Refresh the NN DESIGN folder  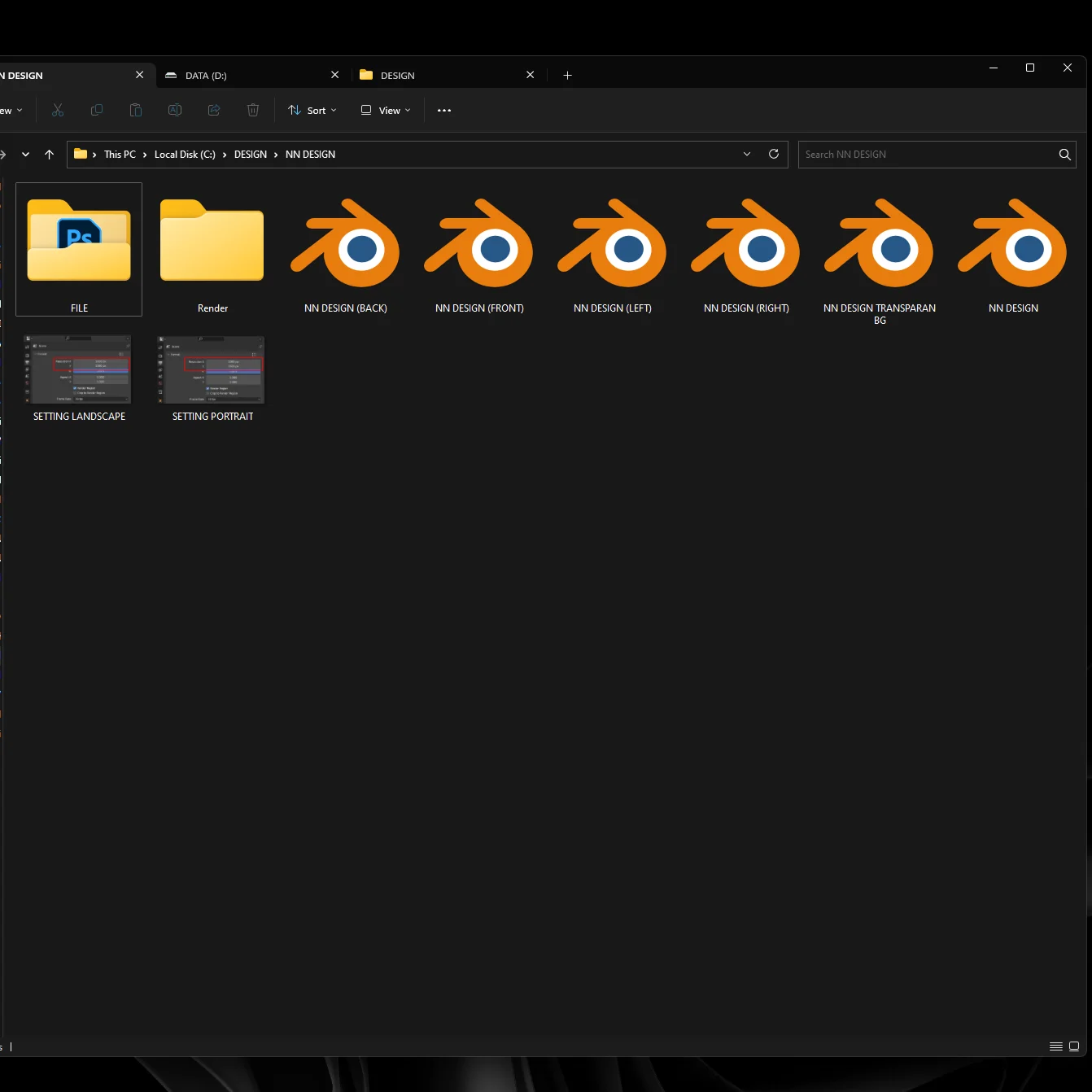click(774, 154)
